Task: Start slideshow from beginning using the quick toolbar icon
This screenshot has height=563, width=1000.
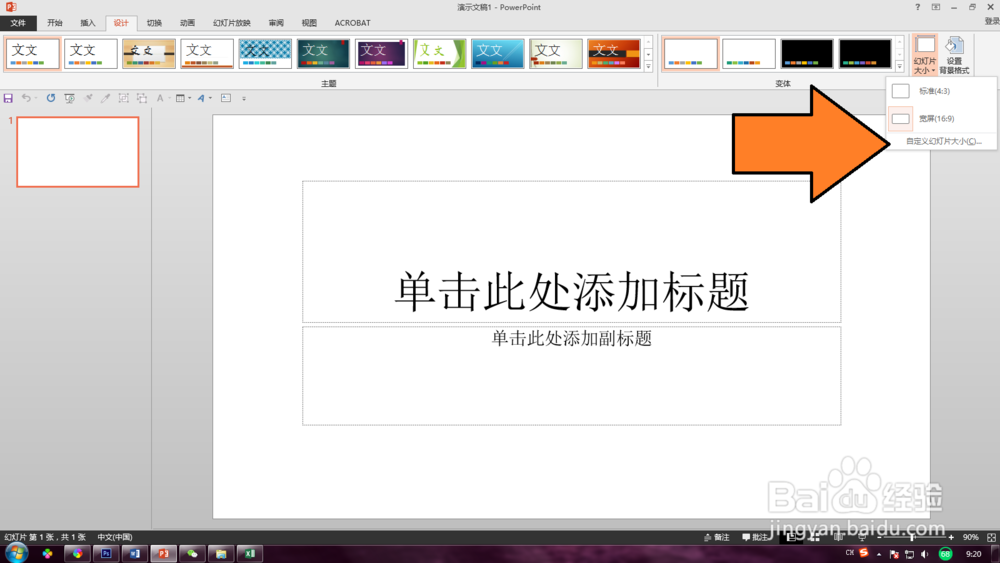Action: click(70, 98)
